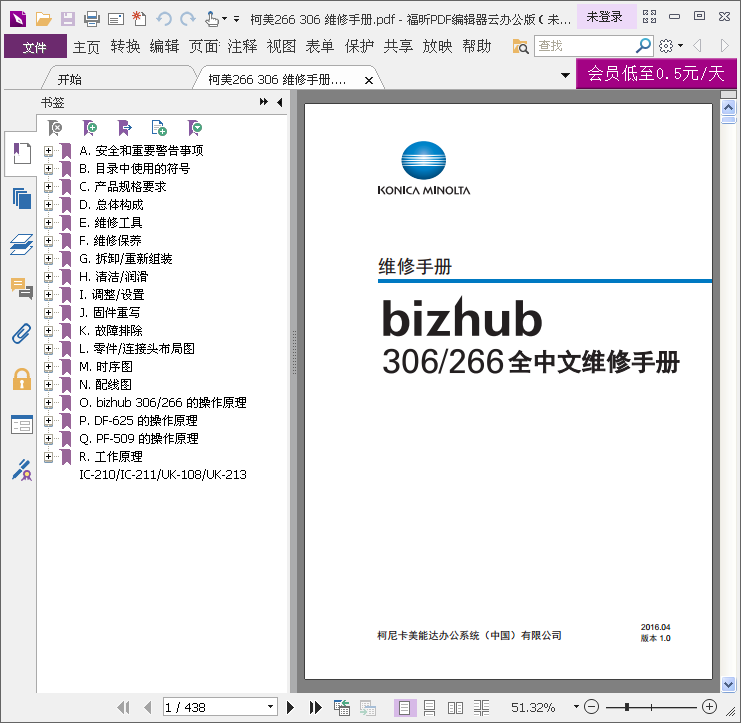Select continuous page view mode
741x723 pixels.
tap(430, 707)
